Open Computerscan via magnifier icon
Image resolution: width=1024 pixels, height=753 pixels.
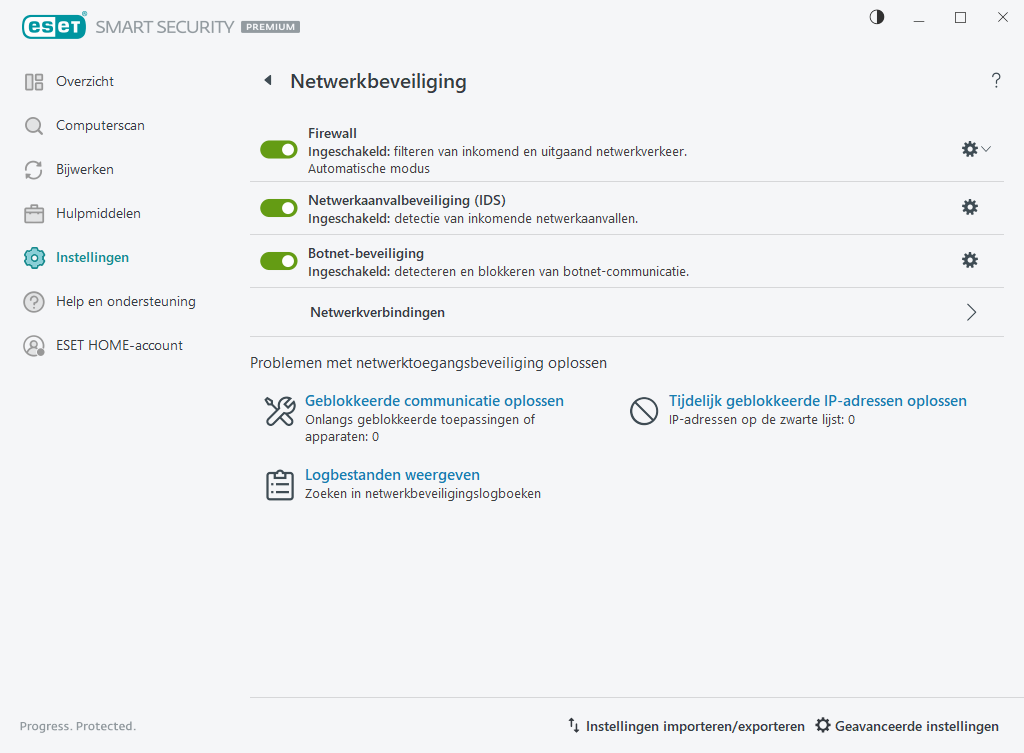pos(34,125)
